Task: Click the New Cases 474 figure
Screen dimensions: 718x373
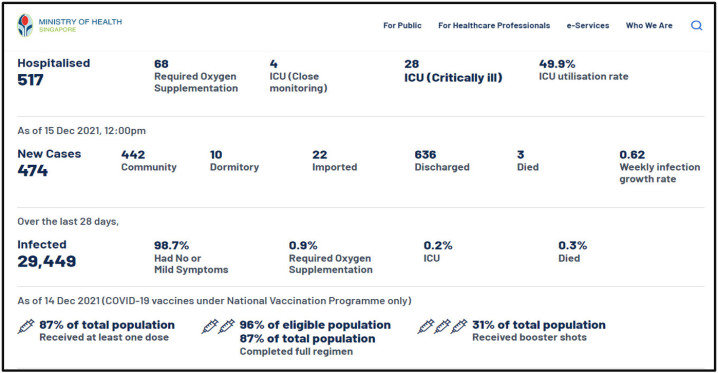Action: point(49,163)
